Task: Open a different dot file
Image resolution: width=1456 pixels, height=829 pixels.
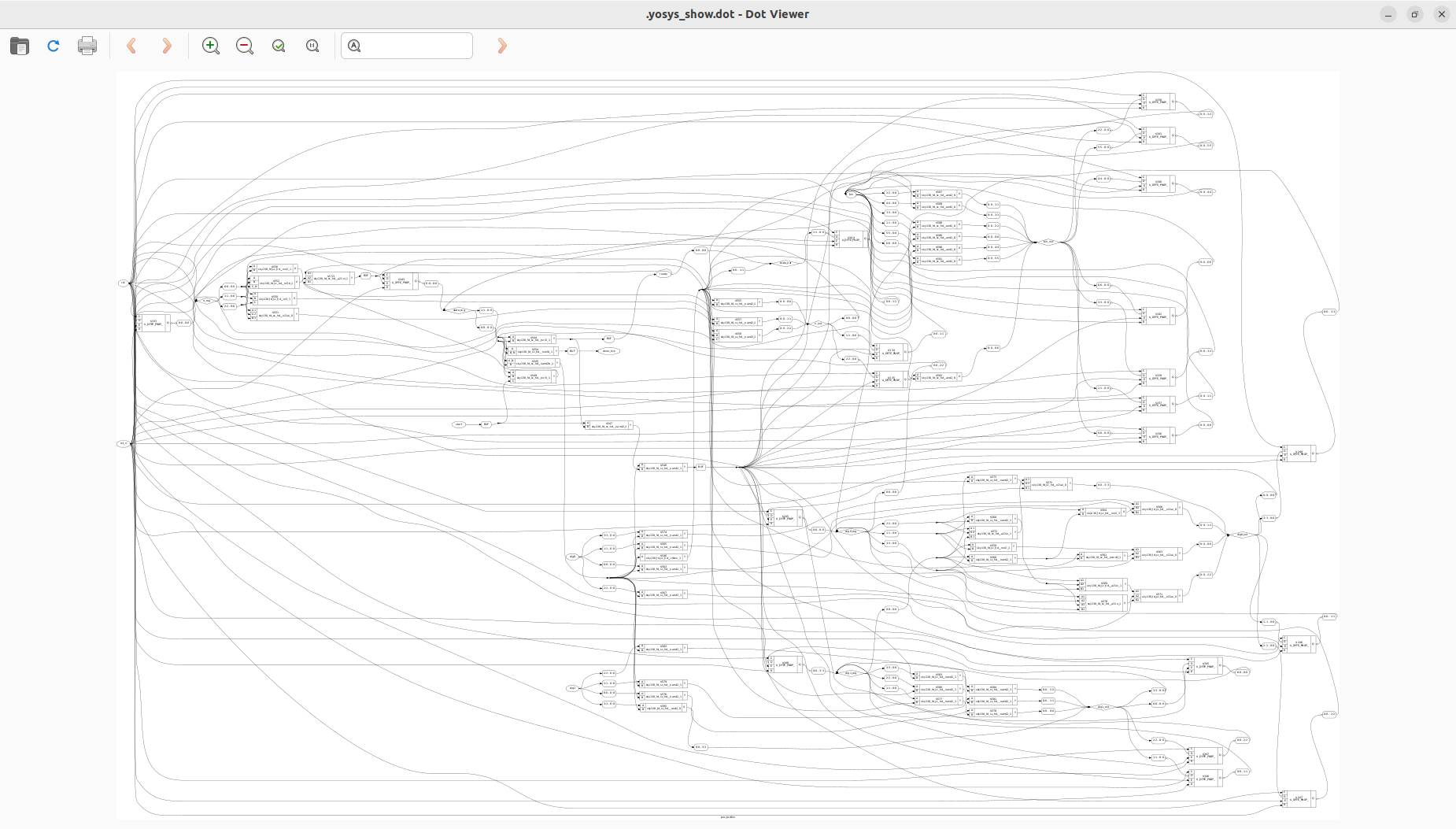Action: coord(19,46)
